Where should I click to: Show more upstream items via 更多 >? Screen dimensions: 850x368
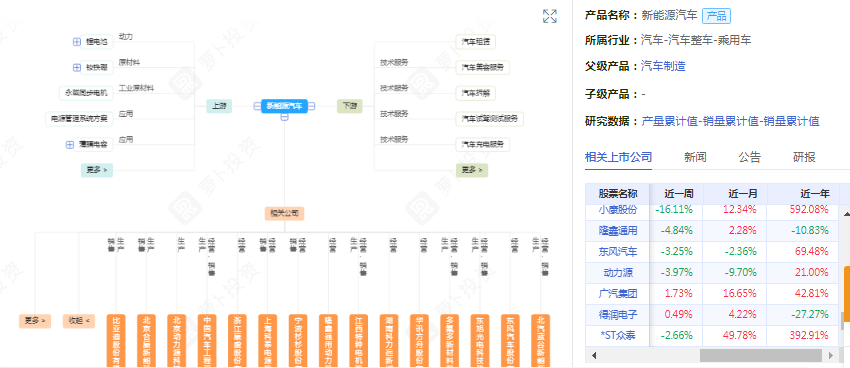click(96, 170)
